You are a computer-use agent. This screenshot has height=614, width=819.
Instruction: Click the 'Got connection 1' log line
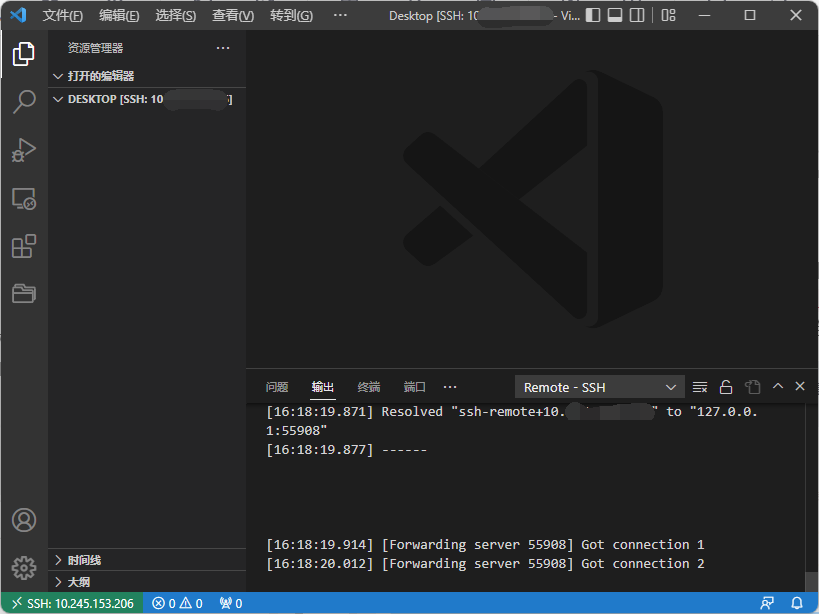[x=485, y=545]
